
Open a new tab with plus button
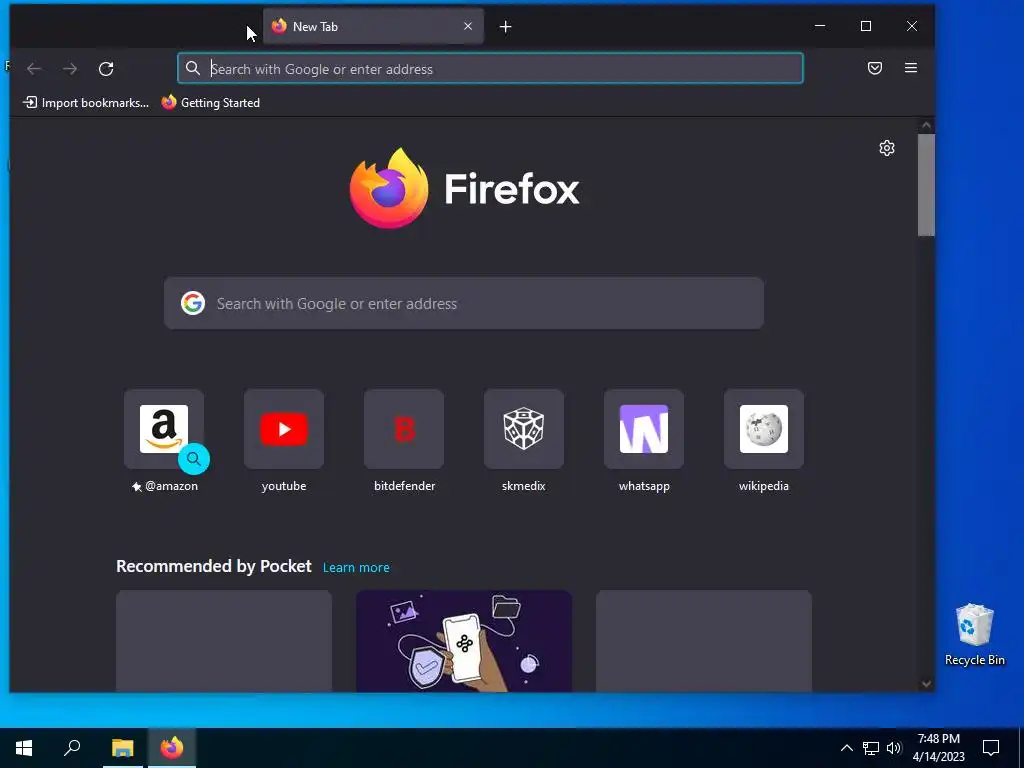tap(505, 27)
